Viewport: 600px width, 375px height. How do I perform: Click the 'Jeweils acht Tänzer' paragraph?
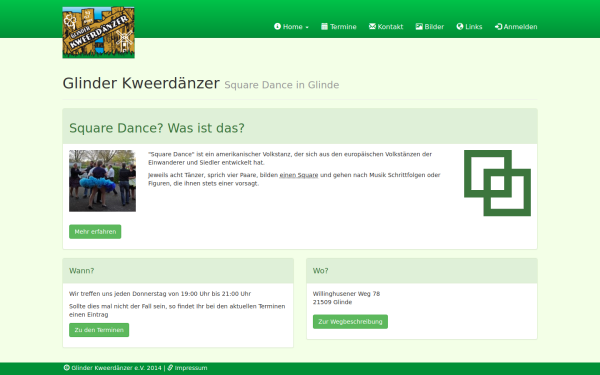[x=294, y=179]
